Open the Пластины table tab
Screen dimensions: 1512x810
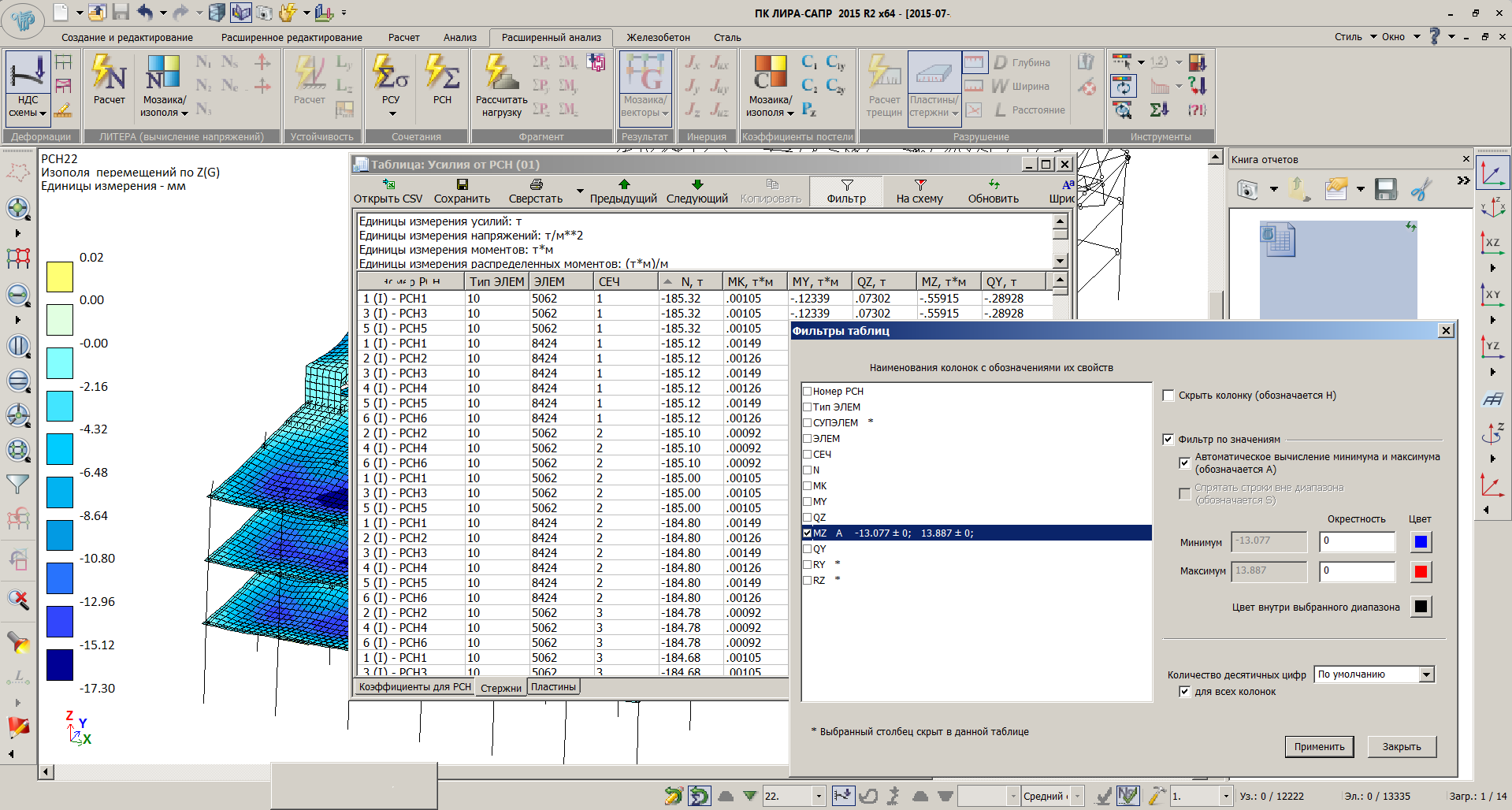pyautogui.click(x=553, y=687)
